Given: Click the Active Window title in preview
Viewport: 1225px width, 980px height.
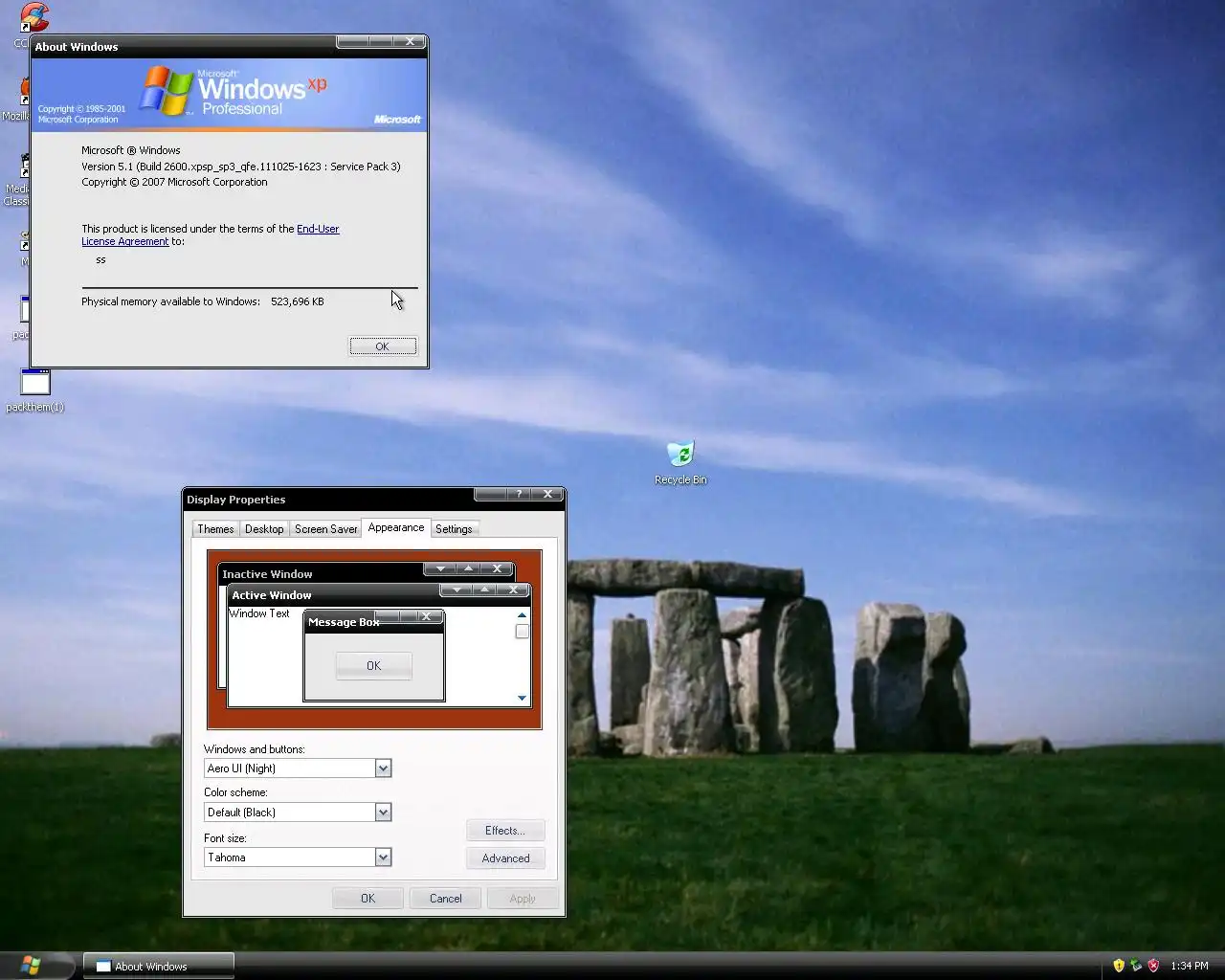Looking at the screenshot, I should tap(272, 595).
